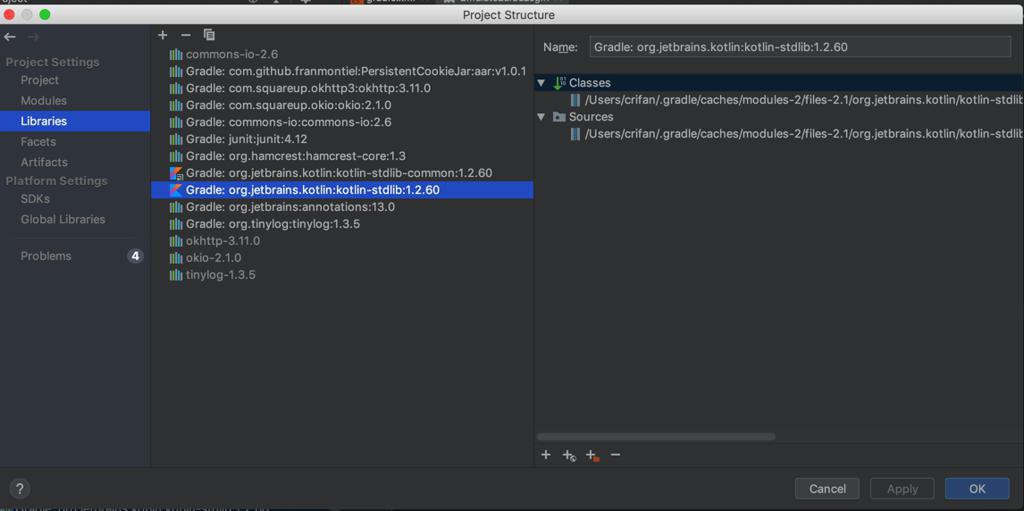This screenshot has width=1024, height=511.
Task: Open the Problems section
Action: pyautogui.click(x=46, y=256)
